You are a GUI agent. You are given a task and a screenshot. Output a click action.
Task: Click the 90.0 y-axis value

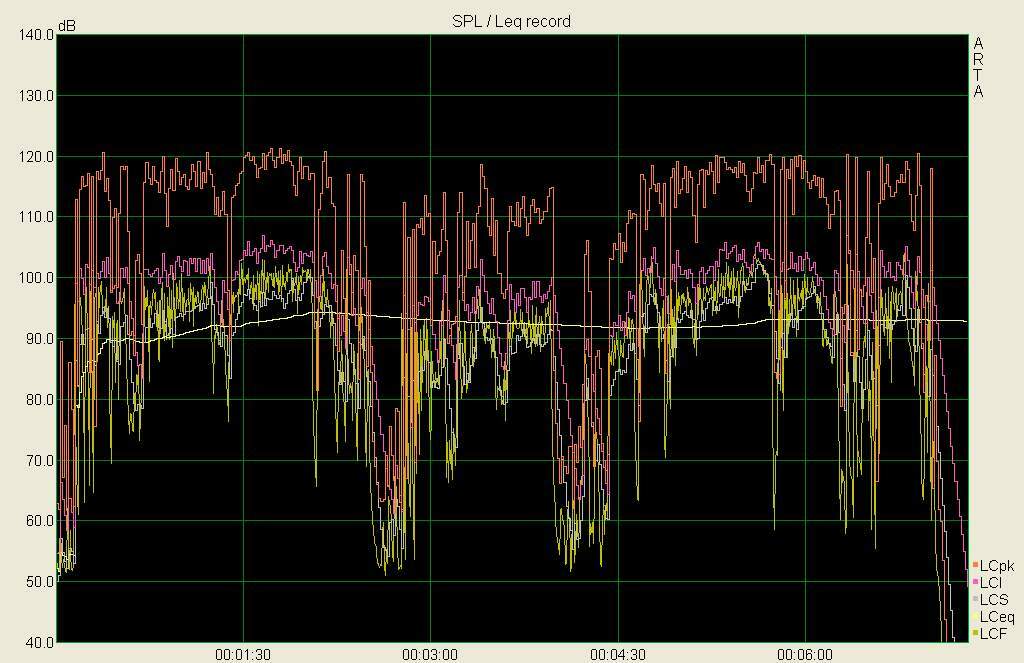pyautogui.click(x=39, y=338)
